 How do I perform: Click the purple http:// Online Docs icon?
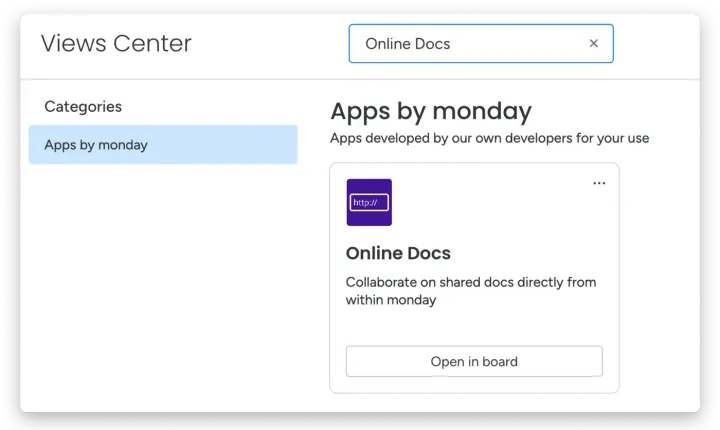coord(369,202)
